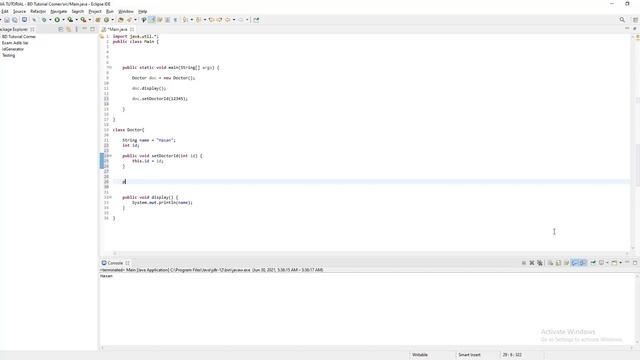Toggle show console on standard error change
Screen dimensions: 640x360
(x=583, y=263)
